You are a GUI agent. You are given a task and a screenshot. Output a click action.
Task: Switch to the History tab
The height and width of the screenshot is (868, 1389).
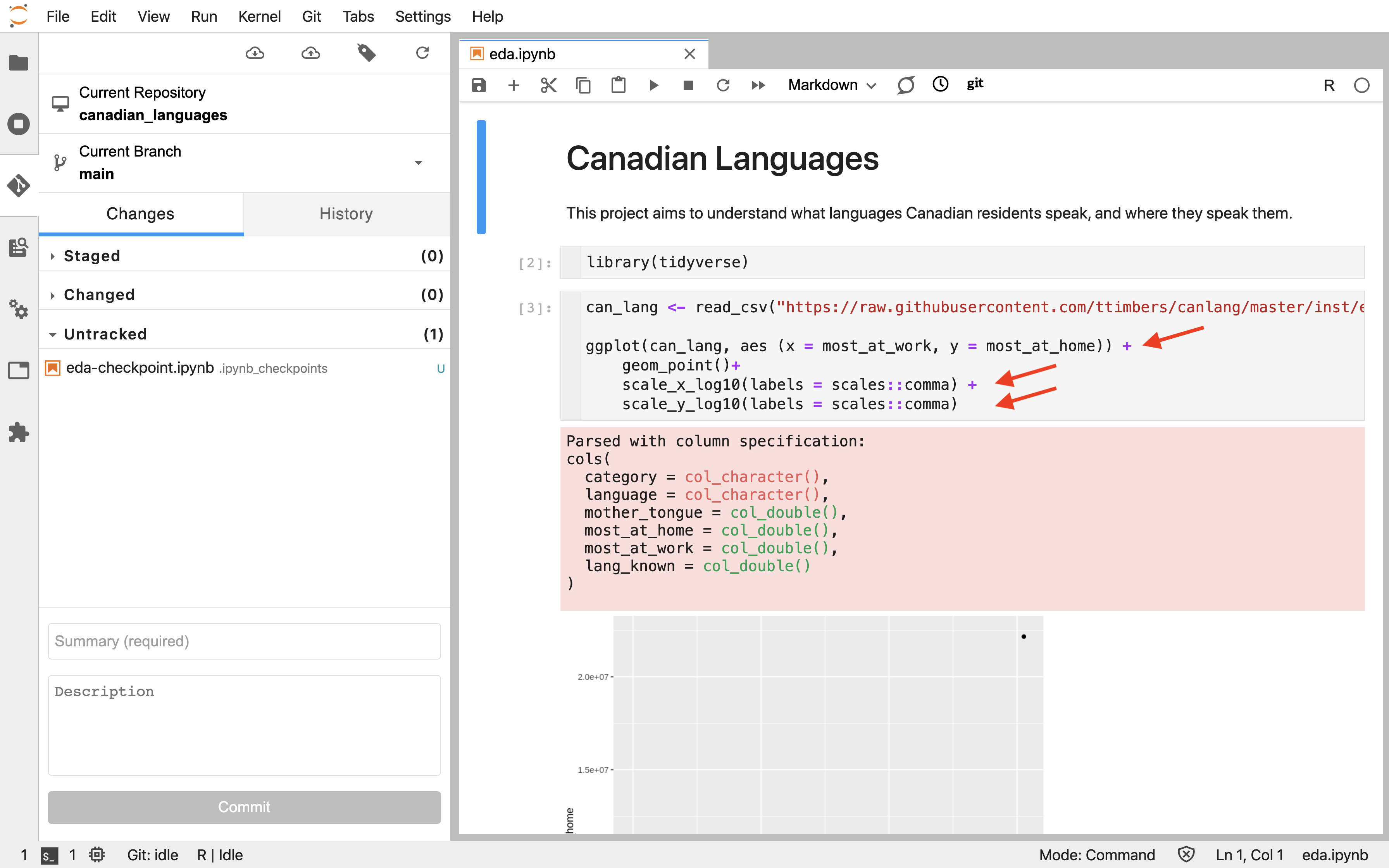point(346,214)
